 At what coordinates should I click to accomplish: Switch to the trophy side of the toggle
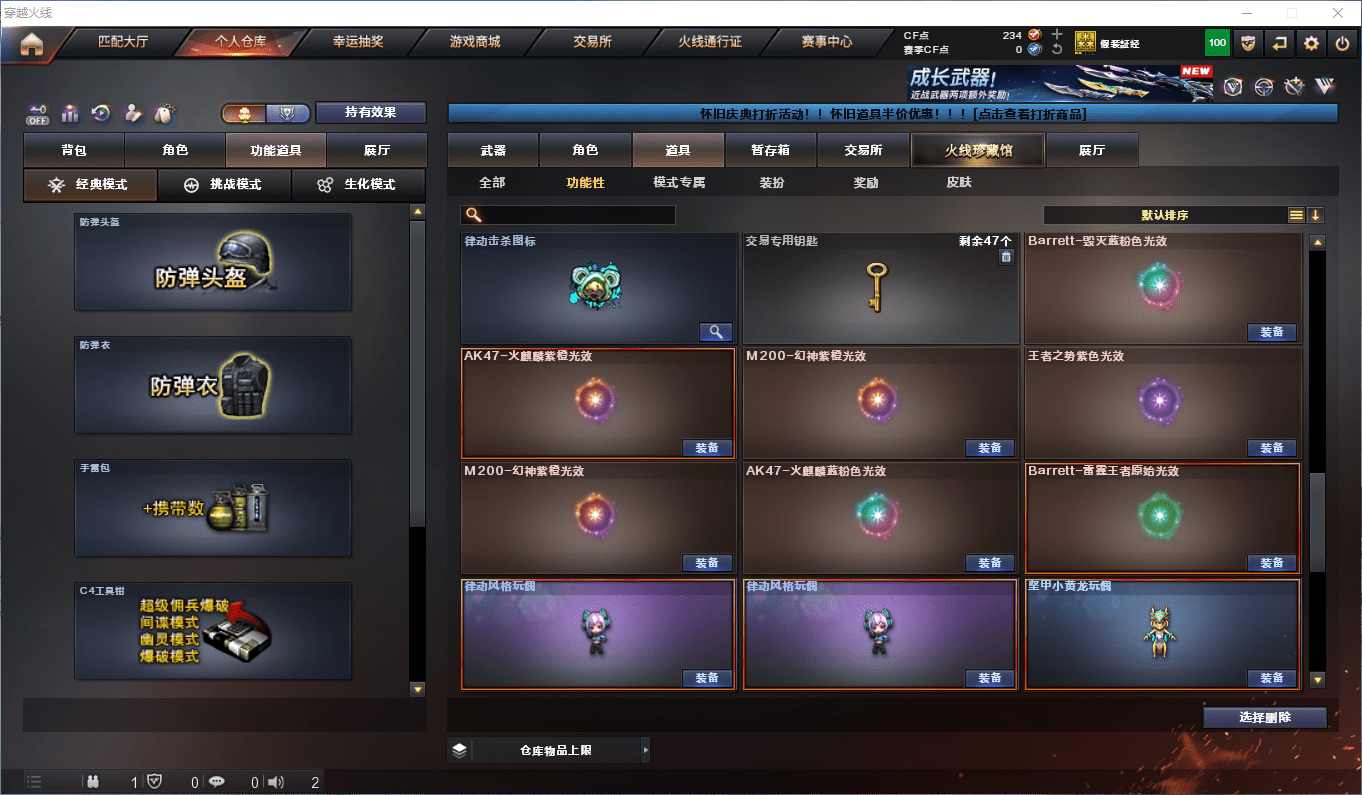[287, 114]
